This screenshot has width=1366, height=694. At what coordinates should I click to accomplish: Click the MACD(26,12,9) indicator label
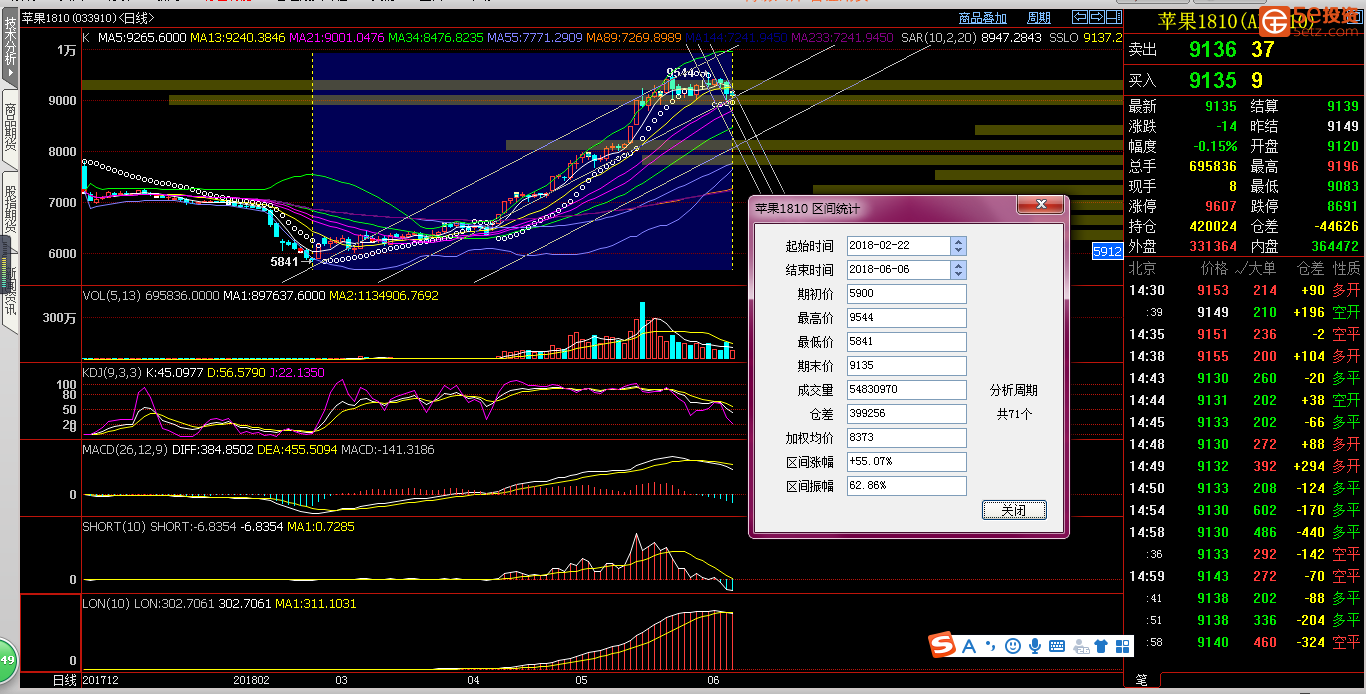click(x=125, y=450)
